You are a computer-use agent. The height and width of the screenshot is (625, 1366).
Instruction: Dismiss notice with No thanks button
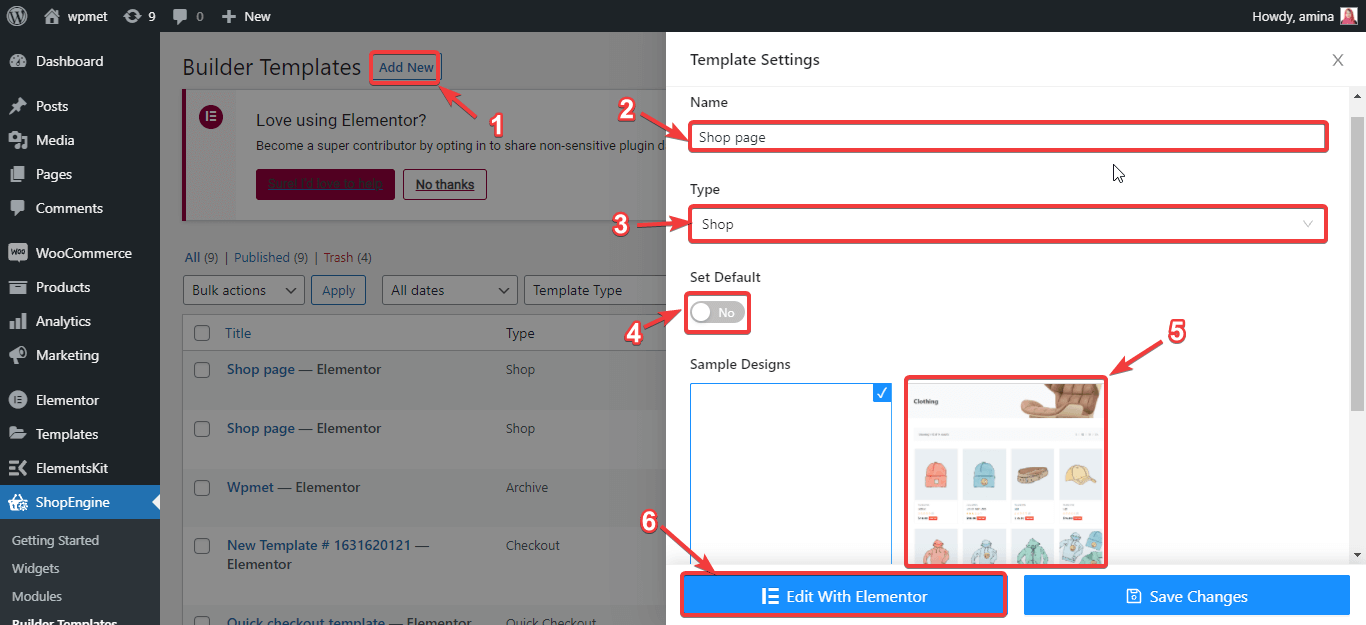coord(445,184)
